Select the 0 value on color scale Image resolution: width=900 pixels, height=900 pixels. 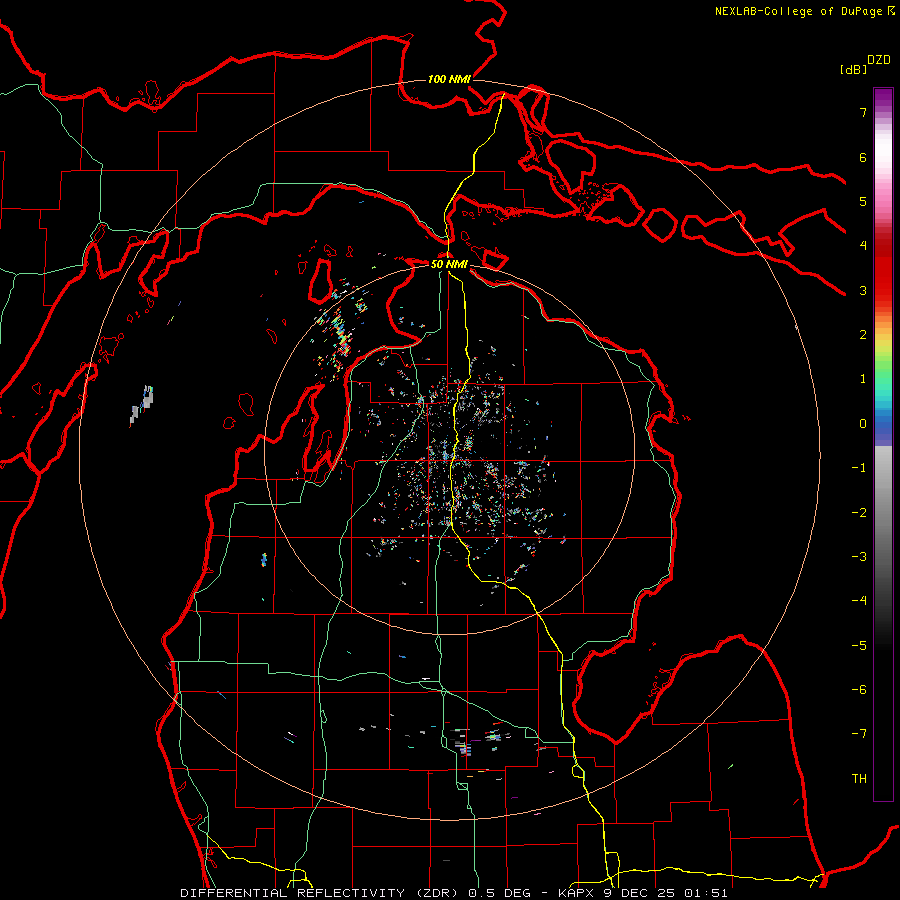tap(863, 424)
